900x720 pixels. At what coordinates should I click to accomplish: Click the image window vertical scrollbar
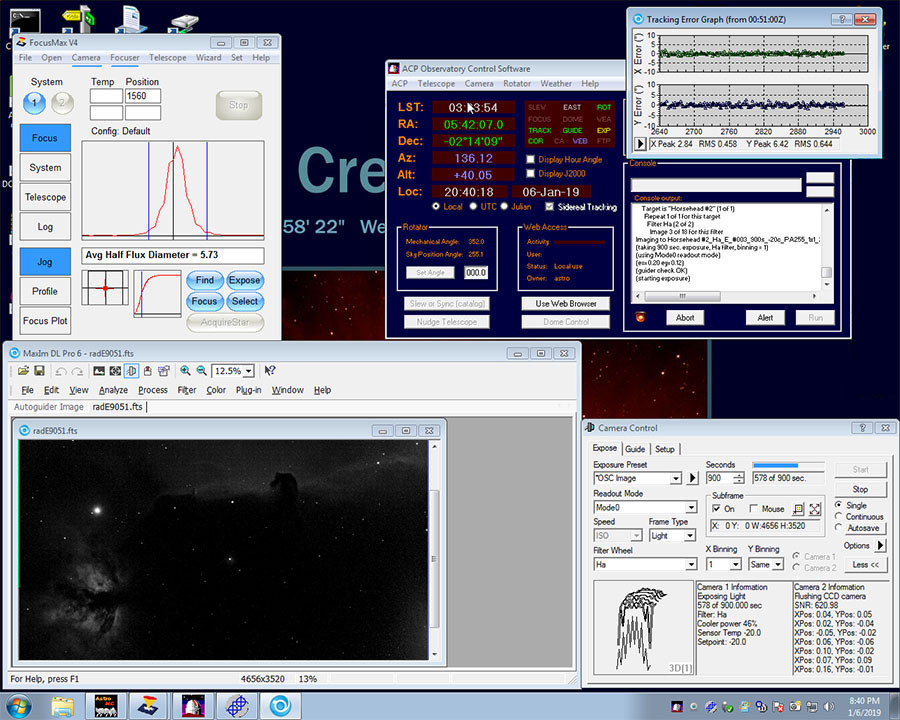click(x=435, y=550)
